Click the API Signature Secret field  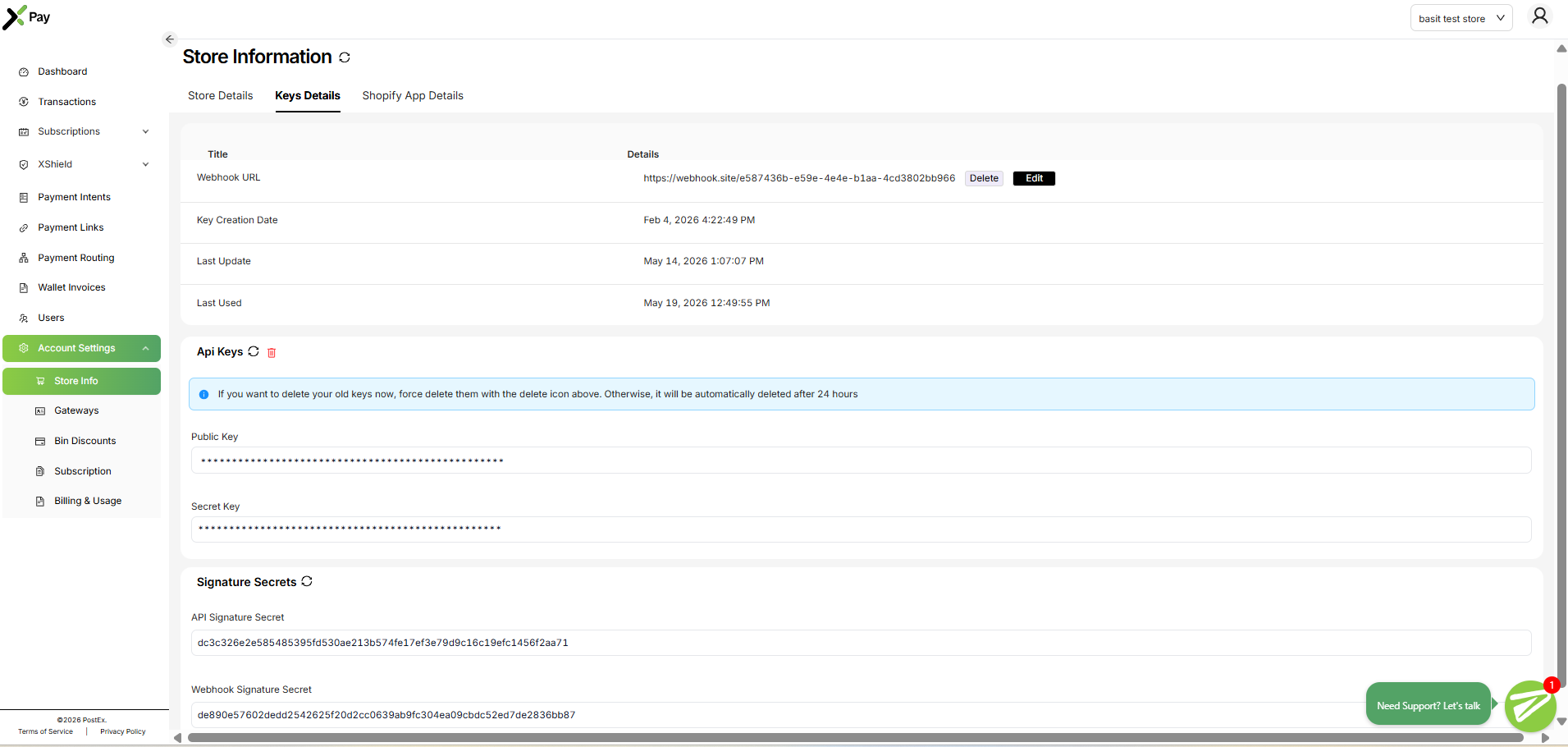point(861,643)
